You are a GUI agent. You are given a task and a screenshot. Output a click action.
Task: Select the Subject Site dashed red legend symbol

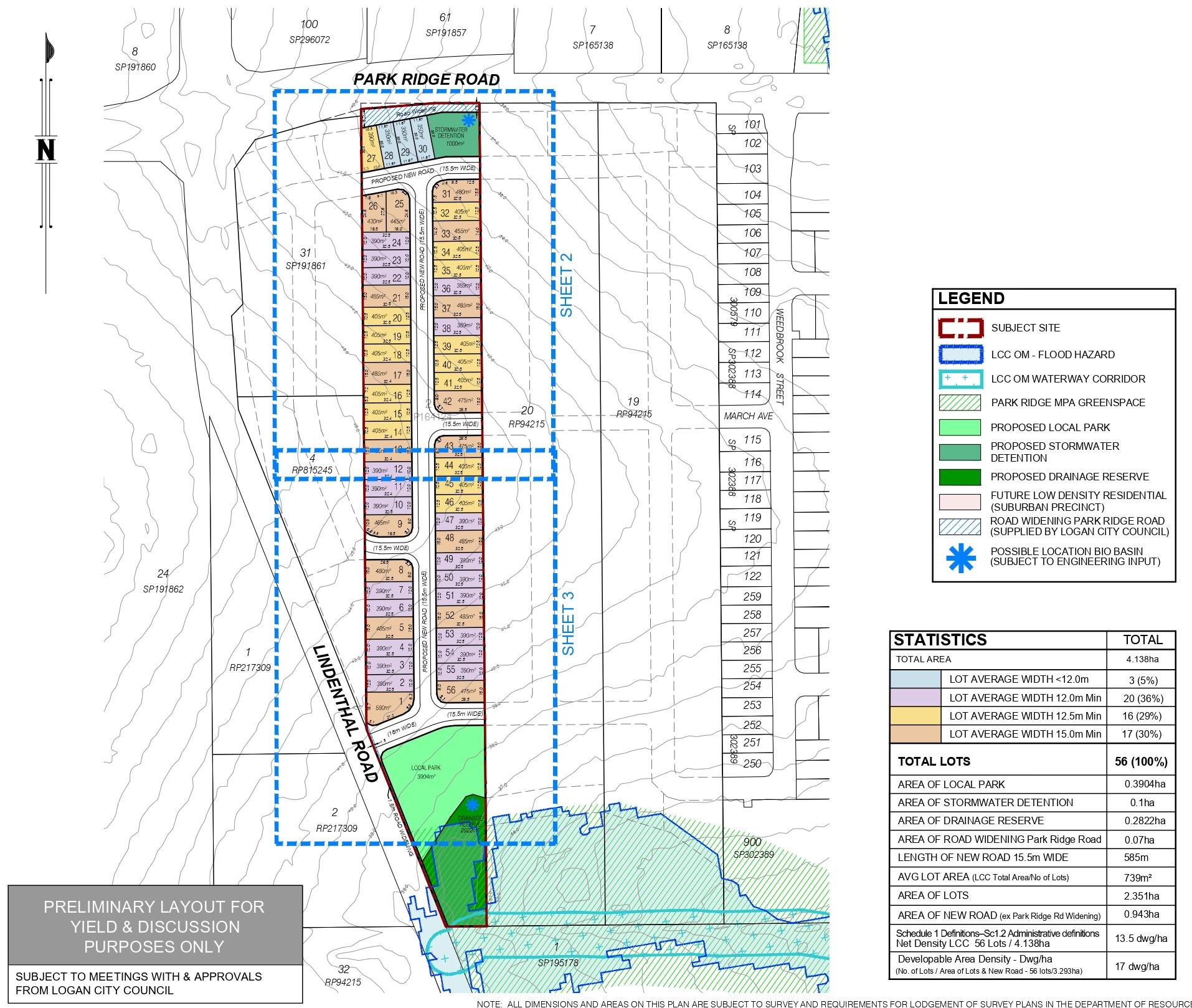pos(960,328)
